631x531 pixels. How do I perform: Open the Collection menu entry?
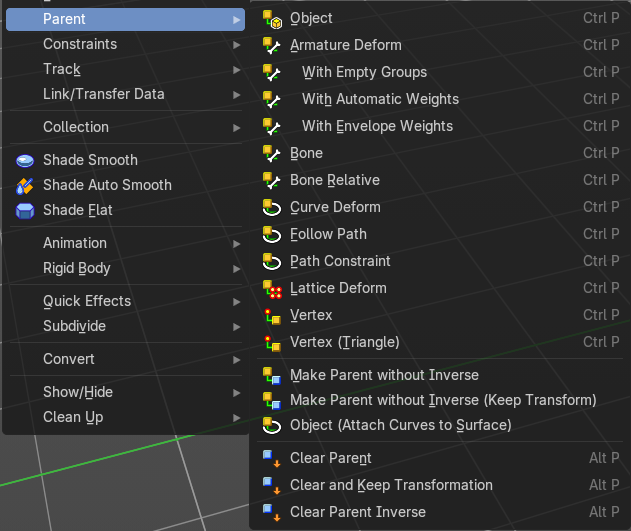click(126, 127)
